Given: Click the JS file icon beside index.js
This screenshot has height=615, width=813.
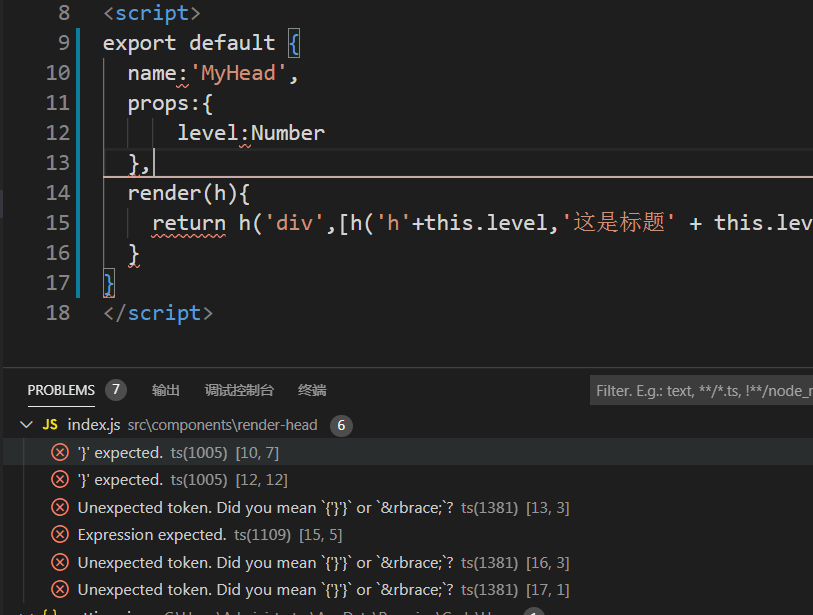Looking at the screenshot, I should coord(49,424).
